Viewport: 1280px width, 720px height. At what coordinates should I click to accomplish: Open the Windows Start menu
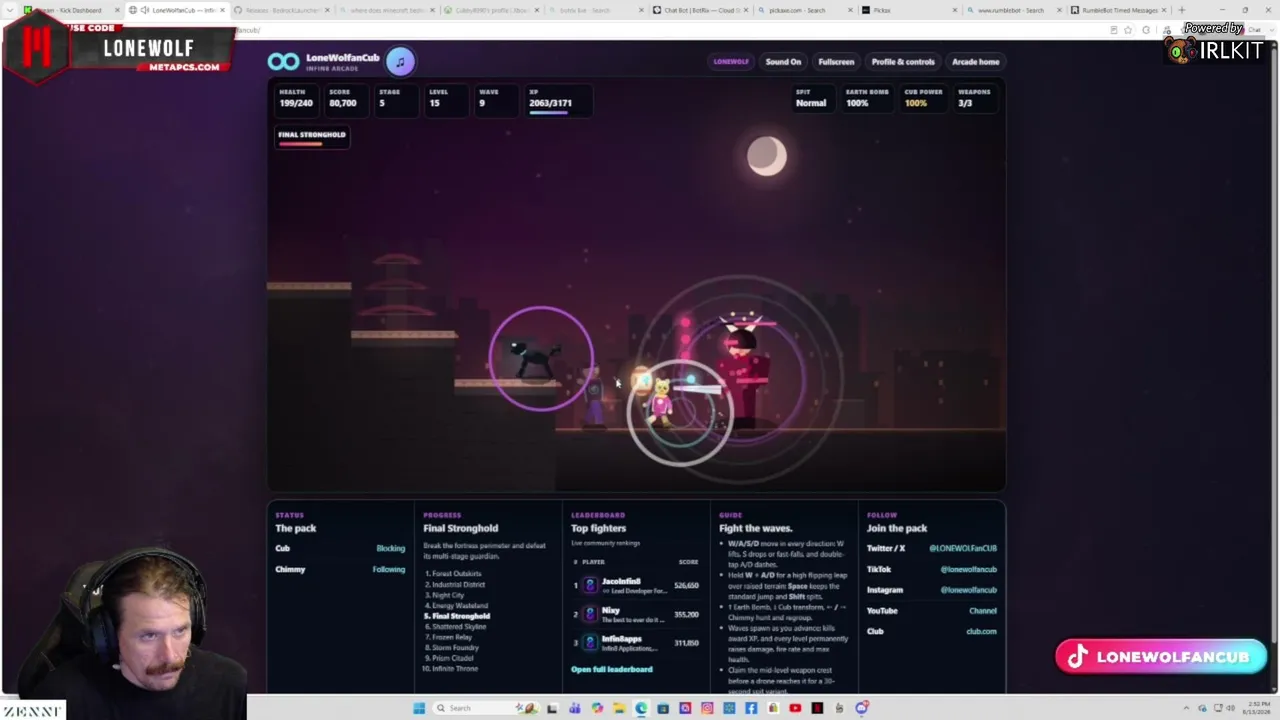(x=418, y=708)
